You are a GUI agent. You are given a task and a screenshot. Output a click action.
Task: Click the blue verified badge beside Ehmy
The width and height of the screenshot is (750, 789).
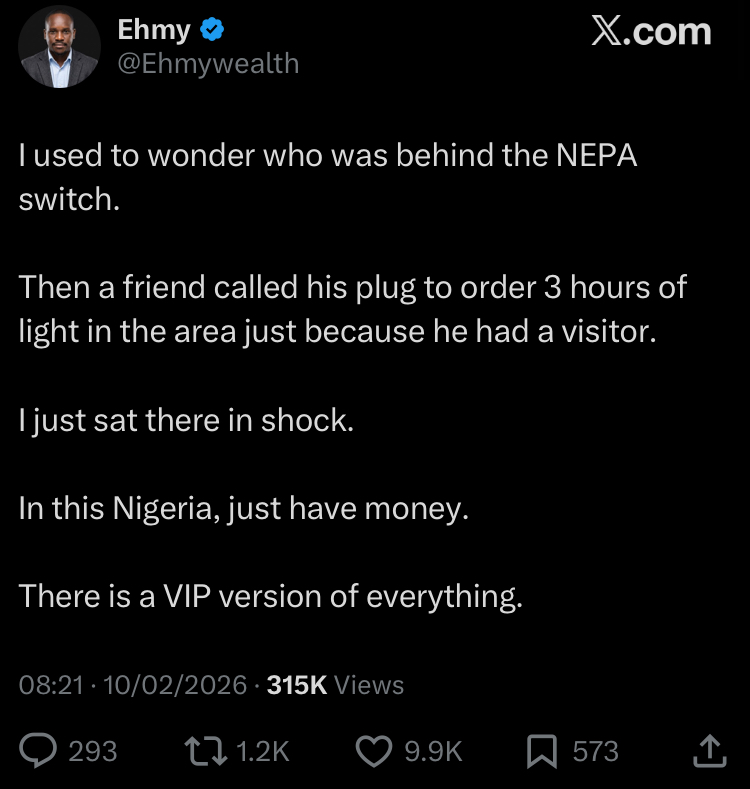click(212, 30)
